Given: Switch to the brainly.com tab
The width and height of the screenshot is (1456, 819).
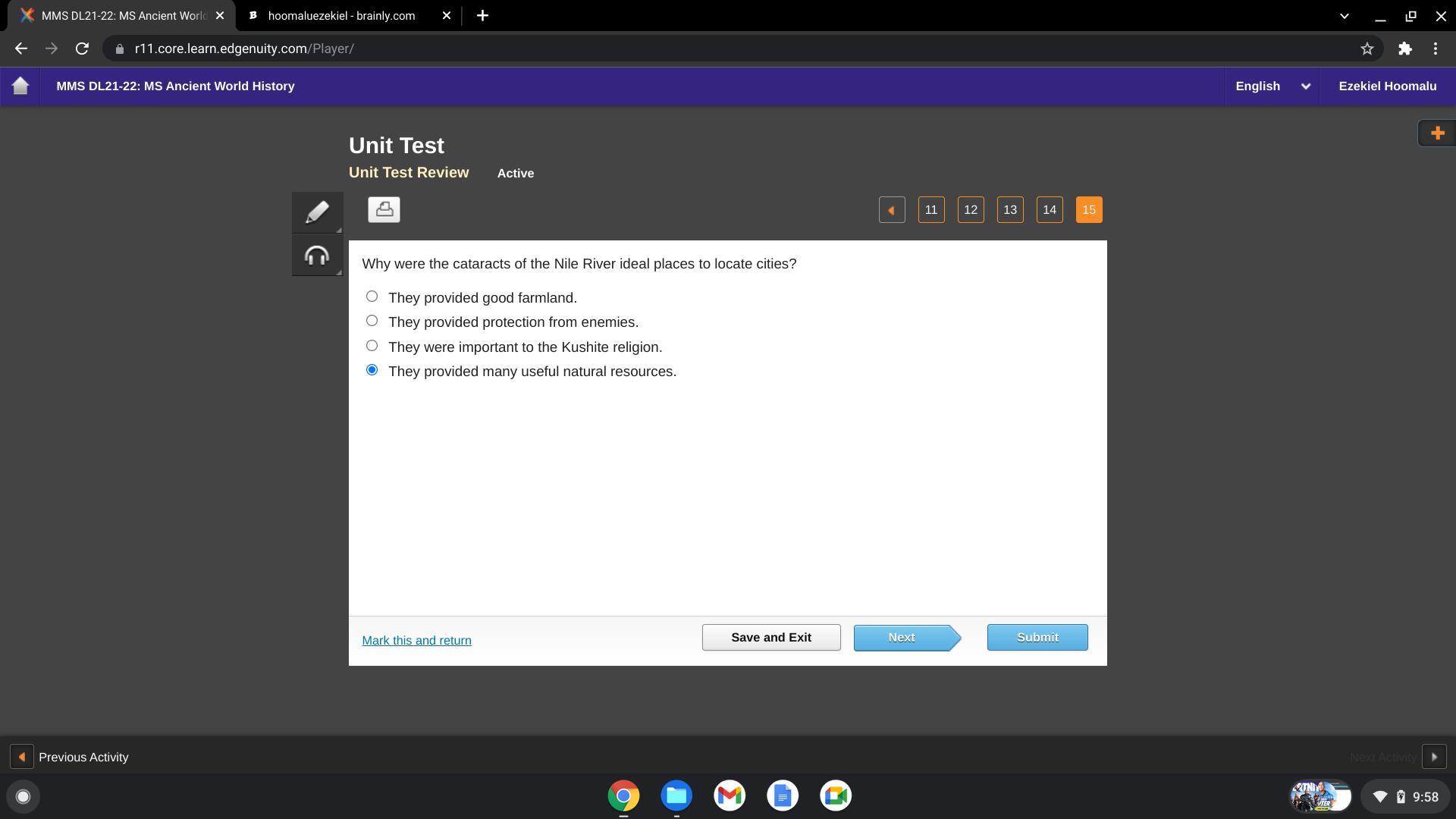Looking at the screenshot, I should click(x=341, y=15).
